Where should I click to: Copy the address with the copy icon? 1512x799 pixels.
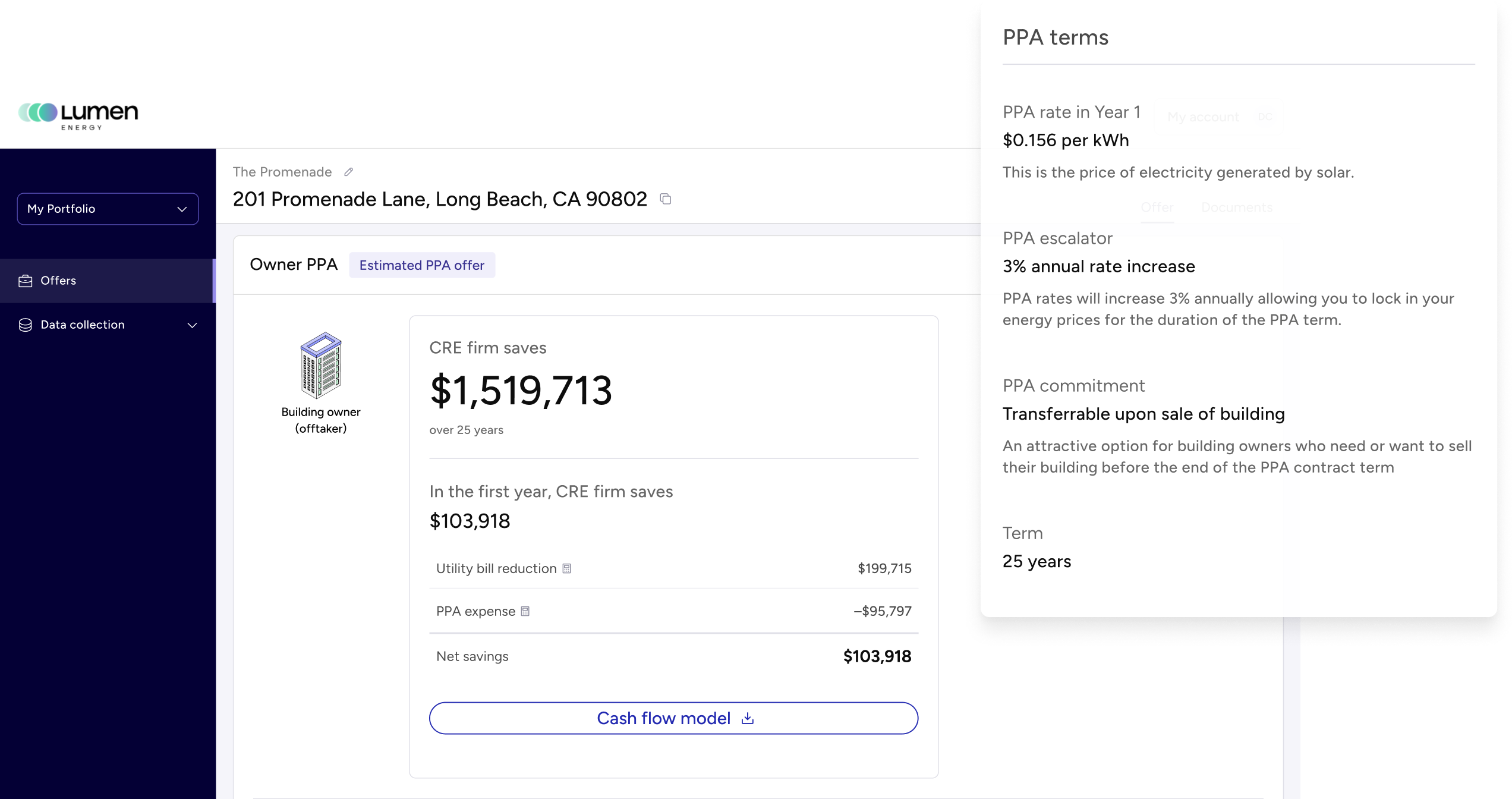666,199
